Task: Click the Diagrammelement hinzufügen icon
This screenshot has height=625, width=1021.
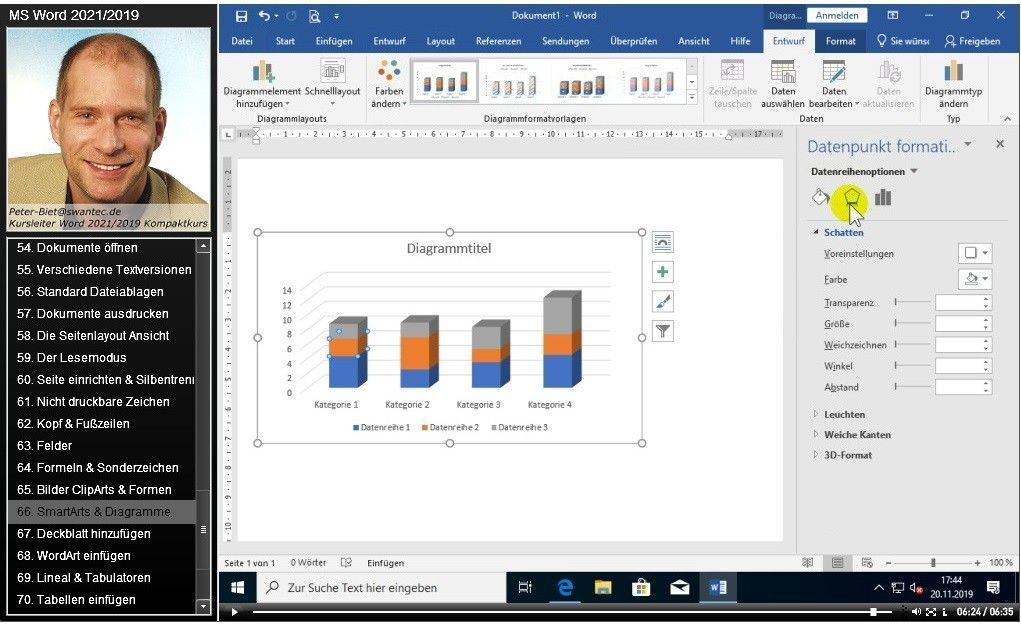Action: (263, 72)
